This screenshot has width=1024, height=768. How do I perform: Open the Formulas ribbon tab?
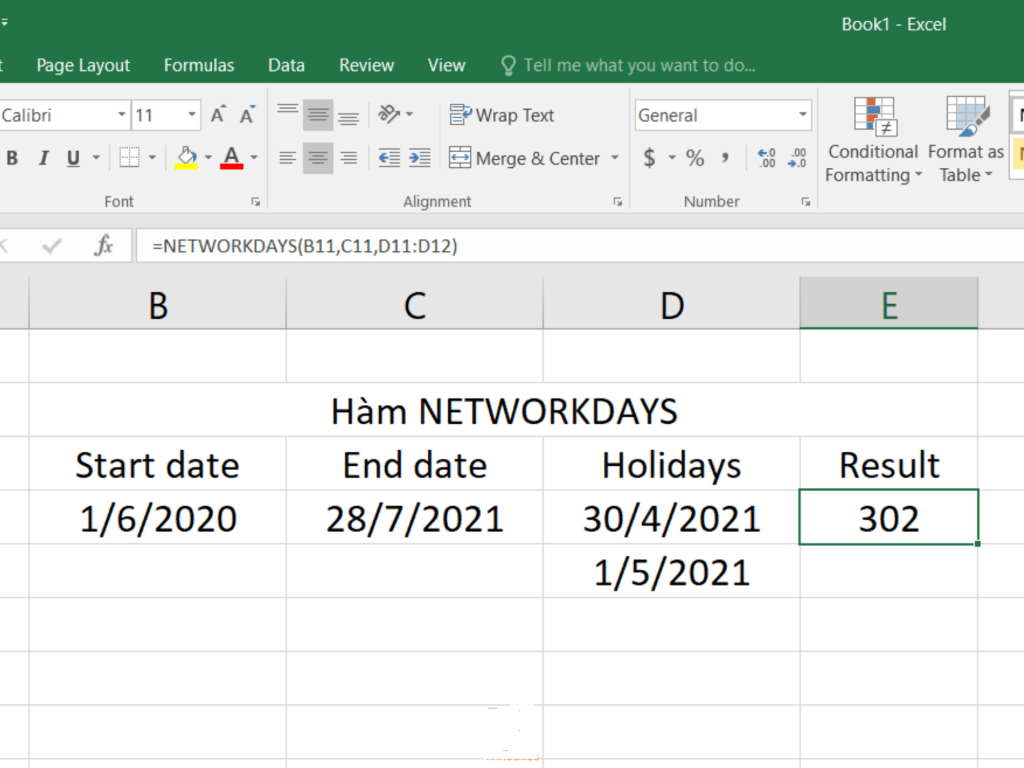tap(199, 65)
